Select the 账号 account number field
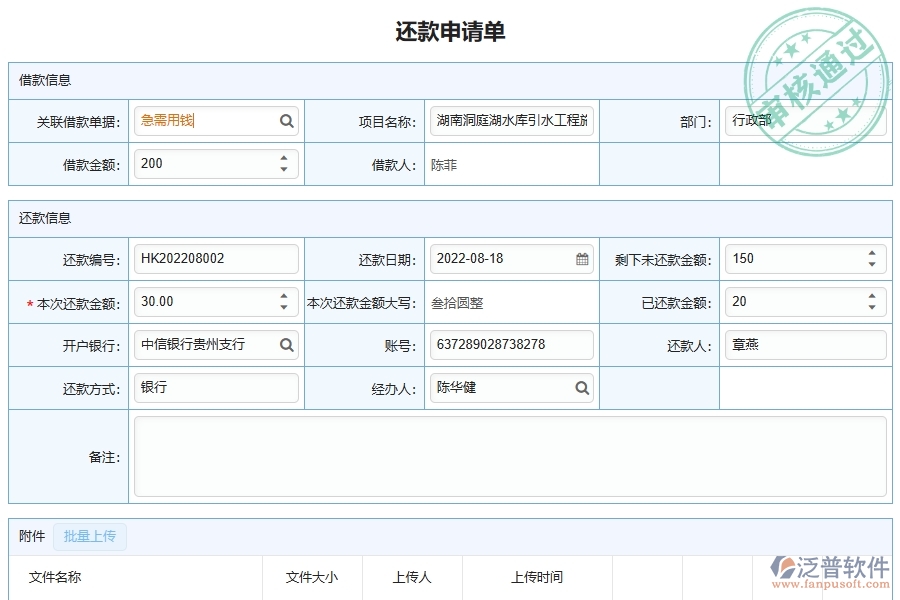The width and height of the screenshot is (900, 600). 512,344
